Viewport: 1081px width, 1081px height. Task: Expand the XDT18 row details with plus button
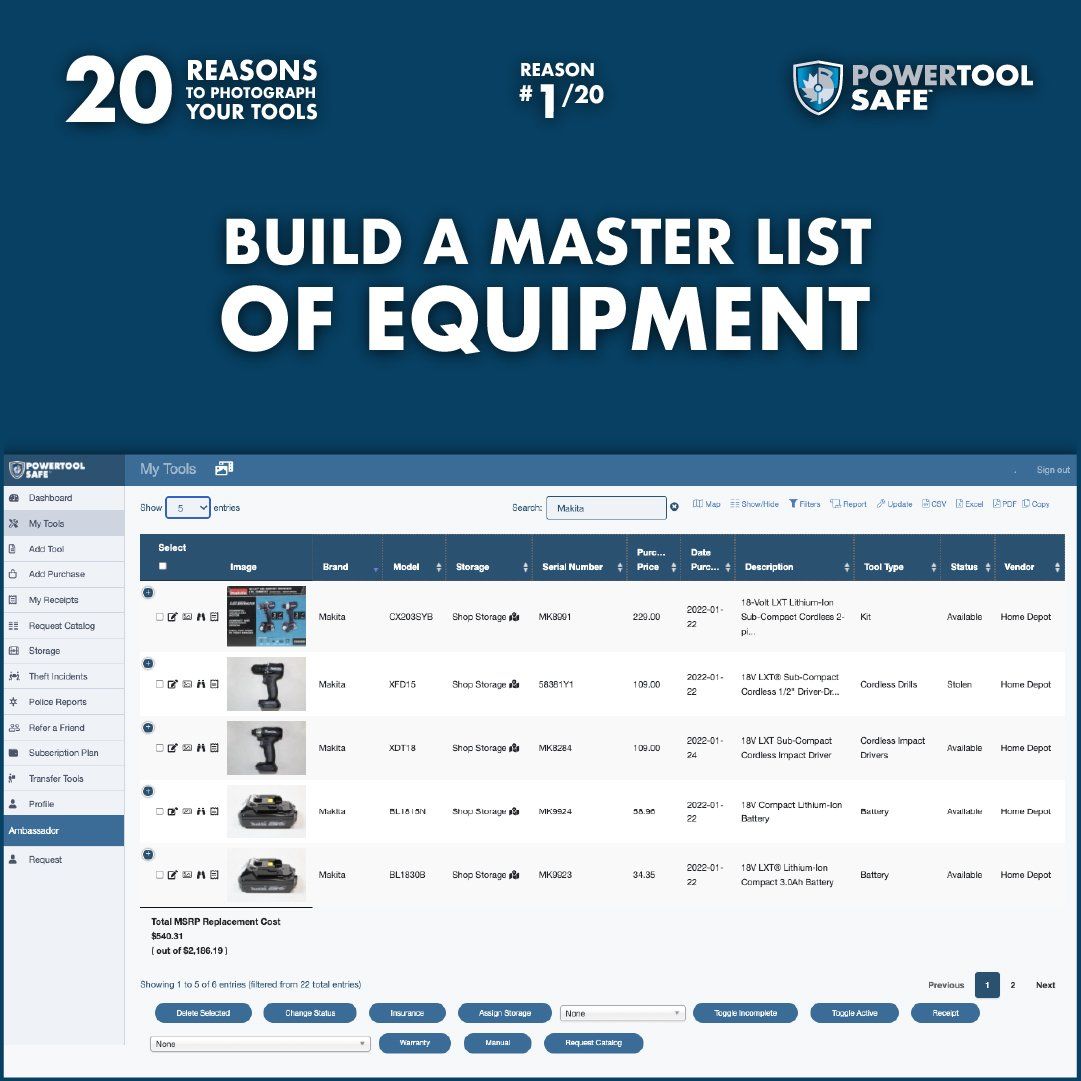point(148,728)
